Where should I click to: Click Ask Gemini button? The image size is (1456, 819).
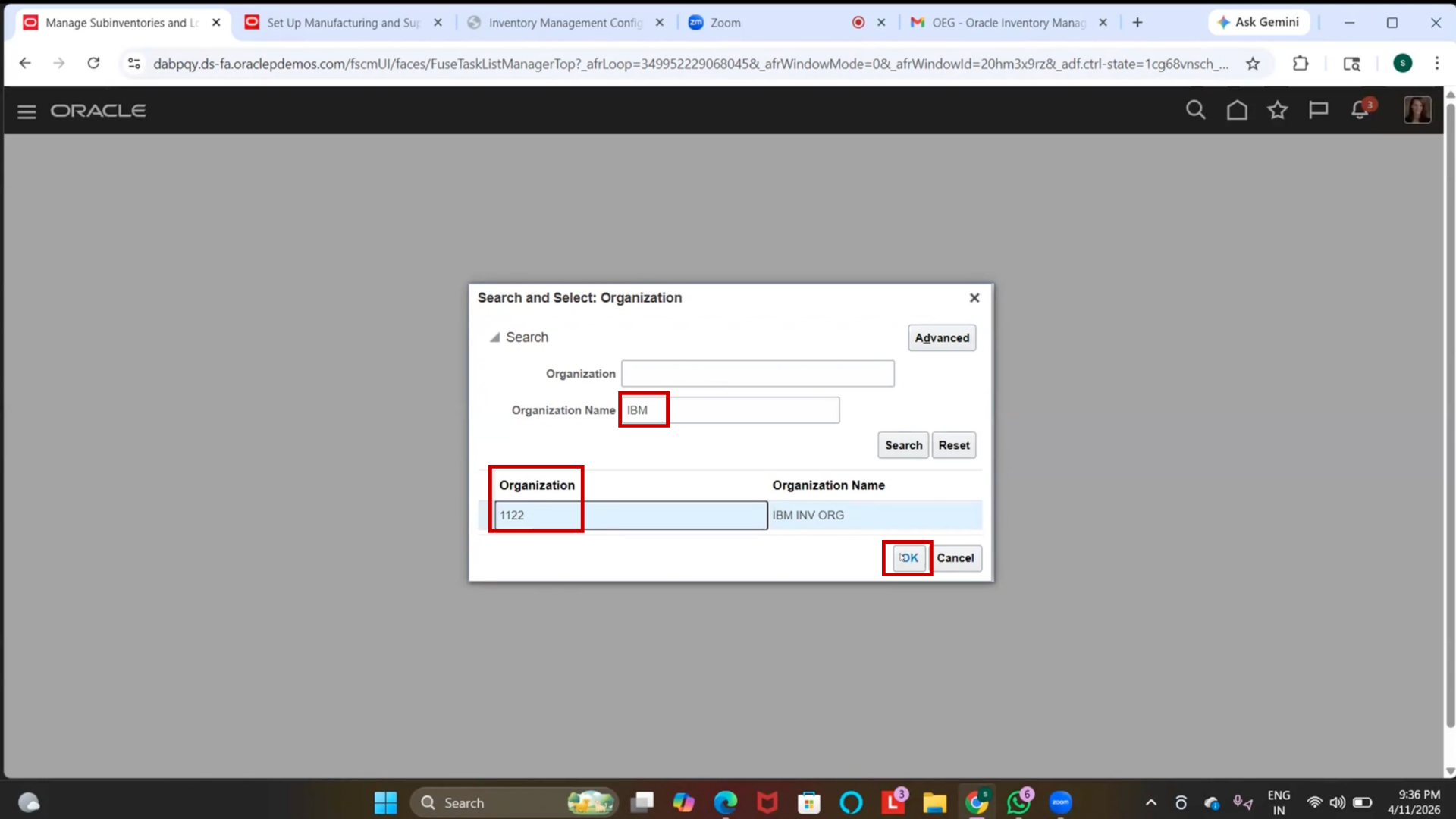coord(1258,23)
